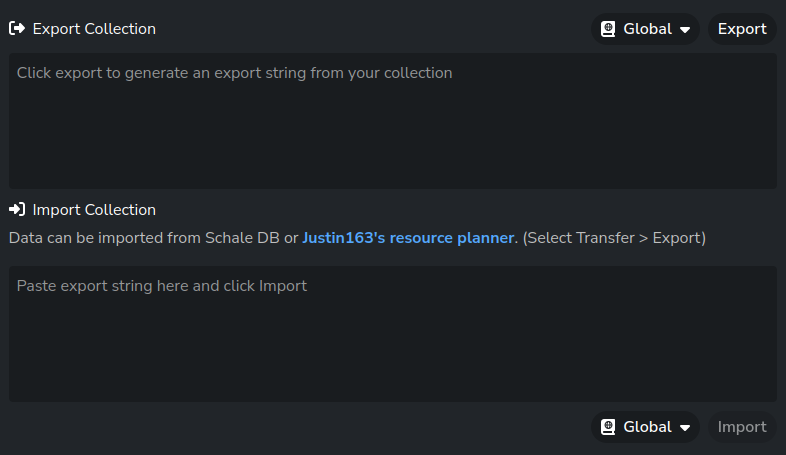Click the server icon beside the Import button
This screenshot has width=786, height=455.
[x=608, y=427]
